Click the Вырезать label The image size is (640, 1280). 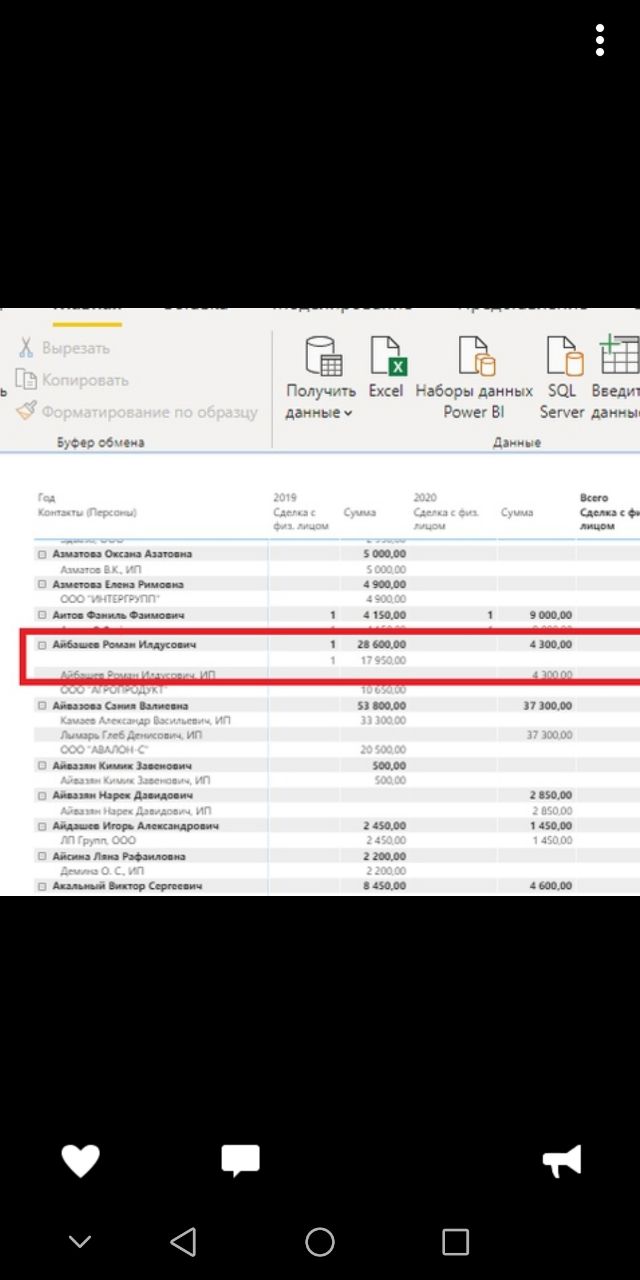point(76,348)
